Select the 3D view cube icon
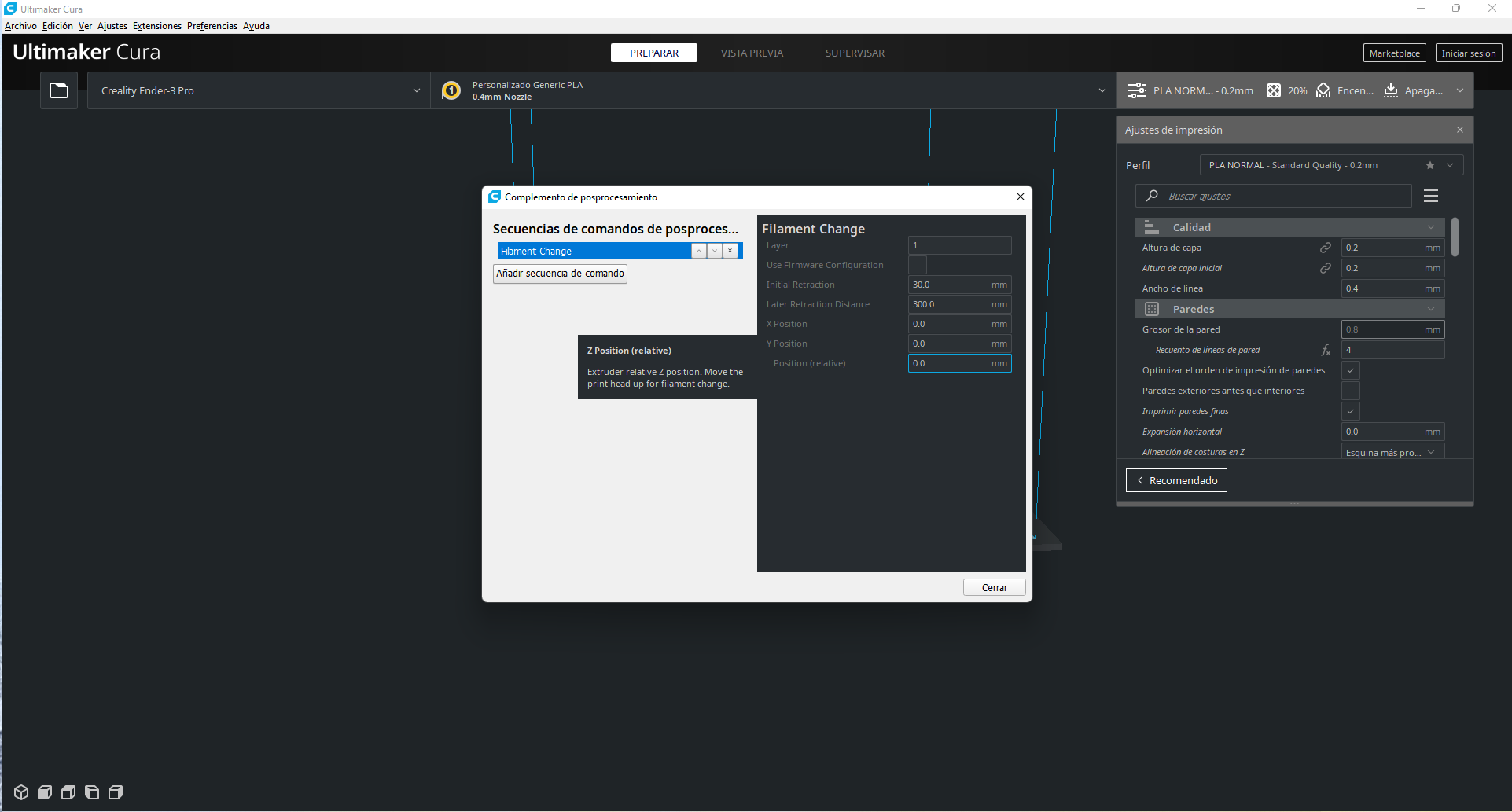1512x812 pixels. pyautogui.click(x=21, y=792)
